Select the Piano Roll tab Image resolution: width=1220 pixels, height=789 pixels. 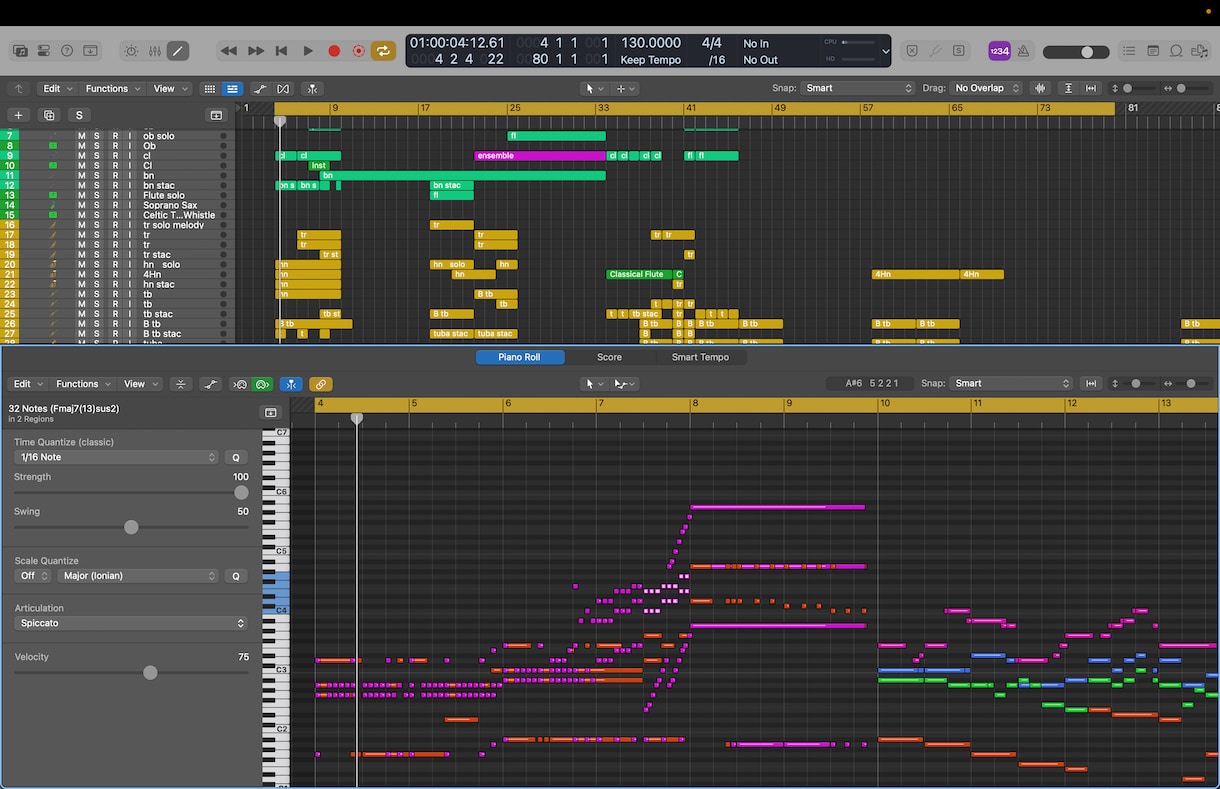click(520, 357)
